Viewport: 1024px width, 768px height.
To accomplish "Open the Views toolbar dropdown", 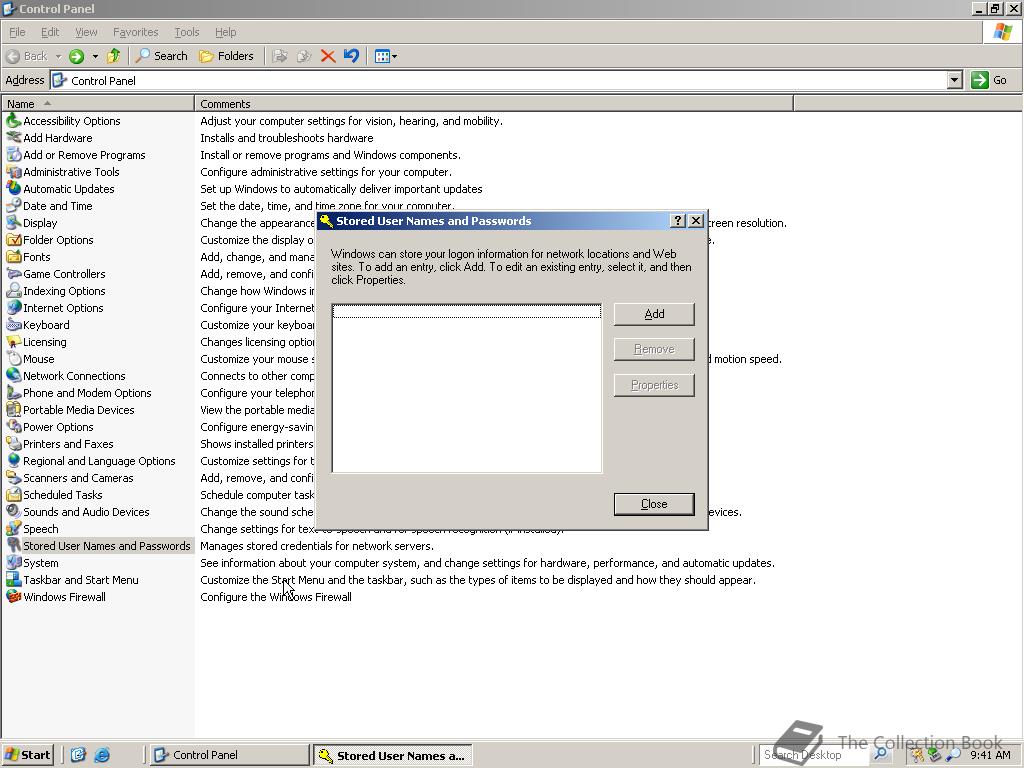I will tap(386, 56).
